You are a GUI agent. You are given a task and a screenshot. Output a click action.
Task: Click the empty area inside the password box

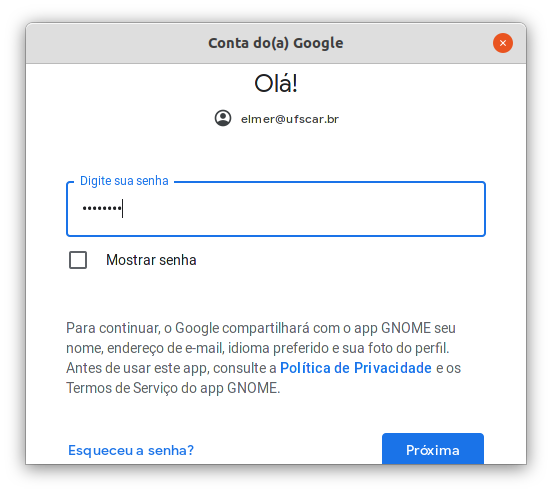click(303, 209)
